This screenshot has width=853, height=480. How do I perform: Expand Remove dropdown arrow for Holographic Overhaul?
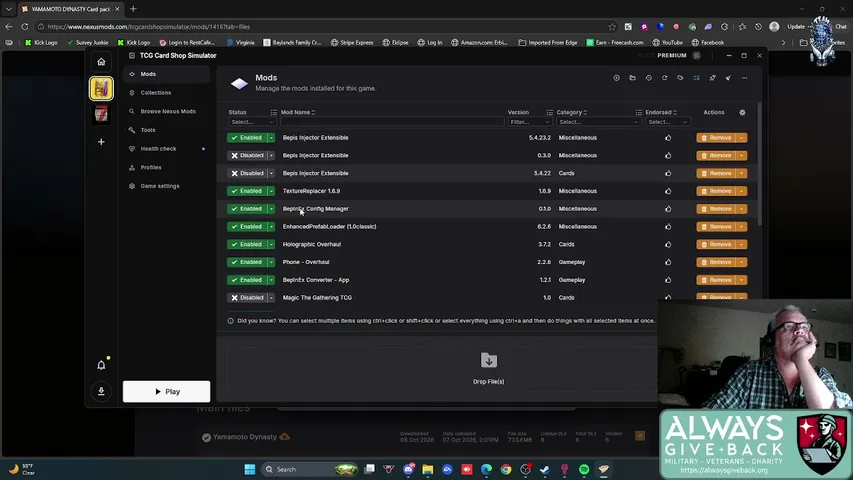pyautogui.click(x=741, y=244)
